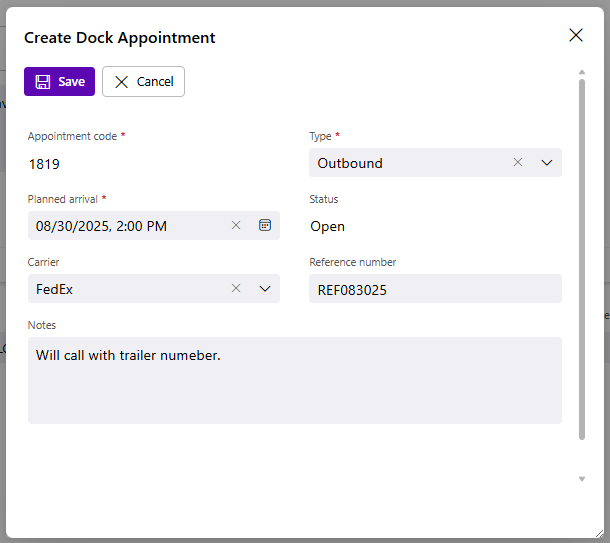Expand the Carrier dropdown chevron

(x=265, y=289)
